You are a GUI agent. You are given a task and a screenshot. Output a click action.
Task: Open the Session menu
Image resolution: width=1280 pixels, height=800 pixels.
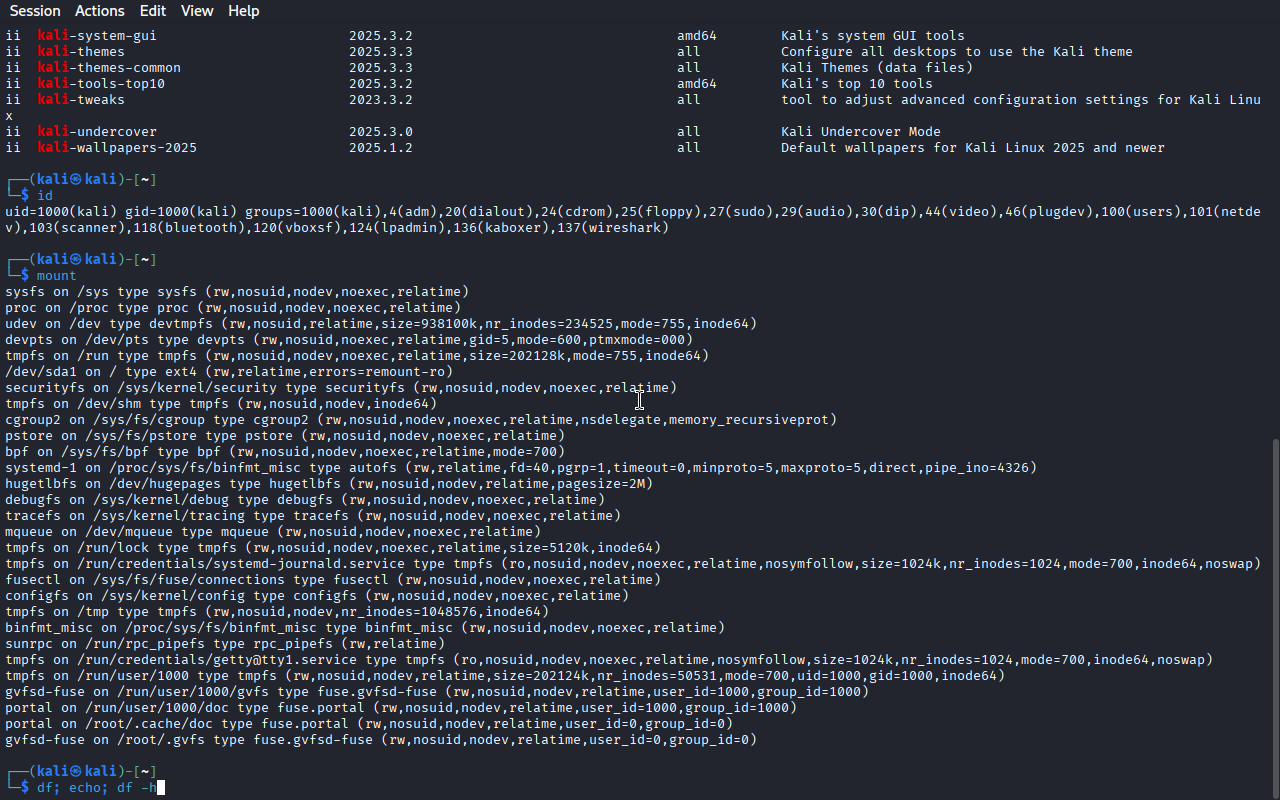click(35, 11)
